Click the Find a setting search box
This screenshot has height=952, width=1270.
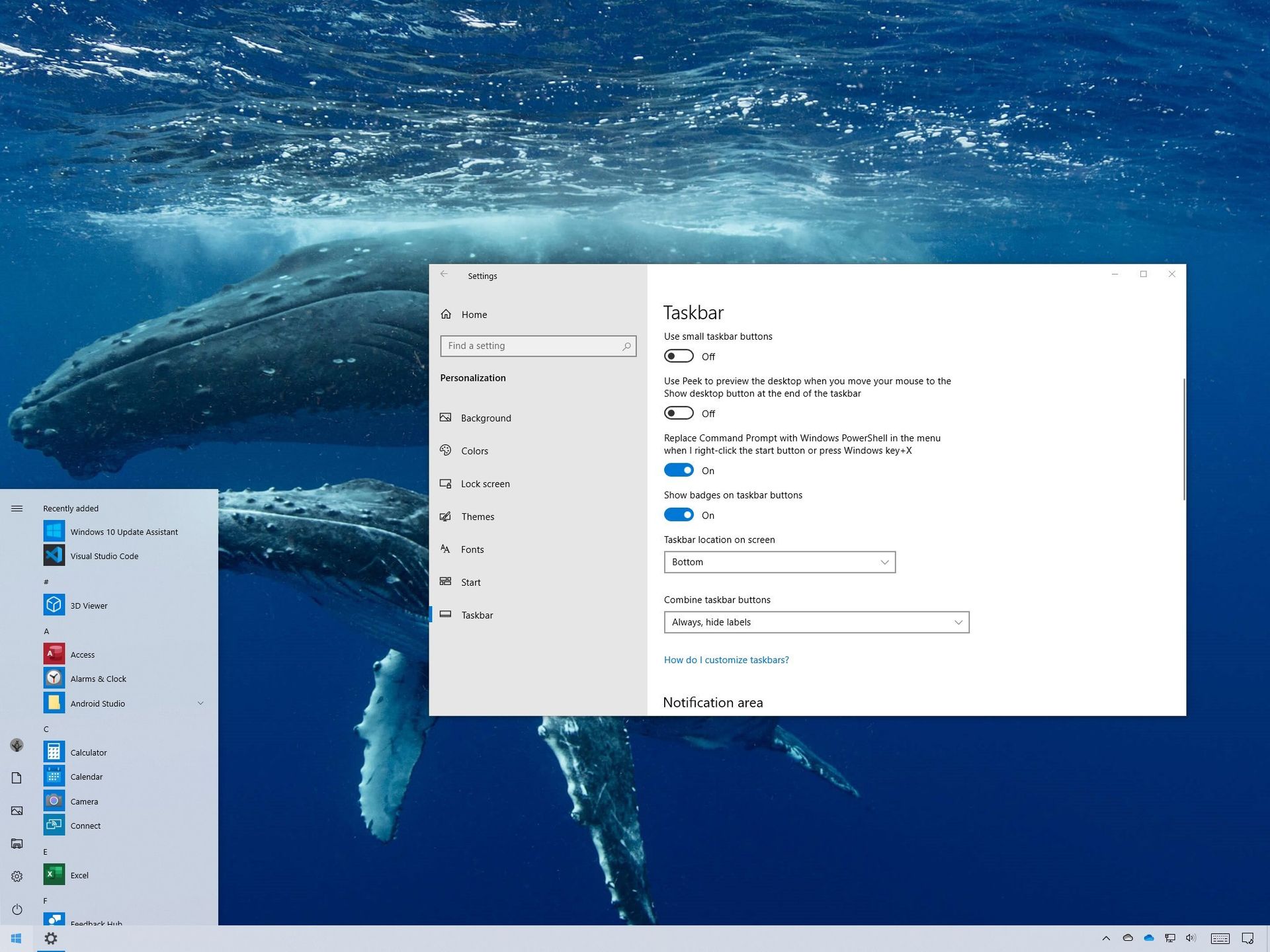click(538, 346)
